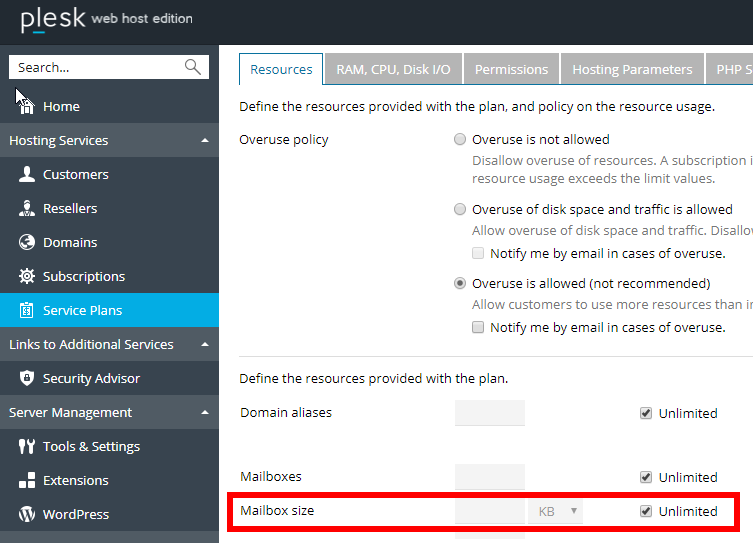Collapse the Server Management section
Viewport: 753px width, 543px height.
click(x=204, y=413)
